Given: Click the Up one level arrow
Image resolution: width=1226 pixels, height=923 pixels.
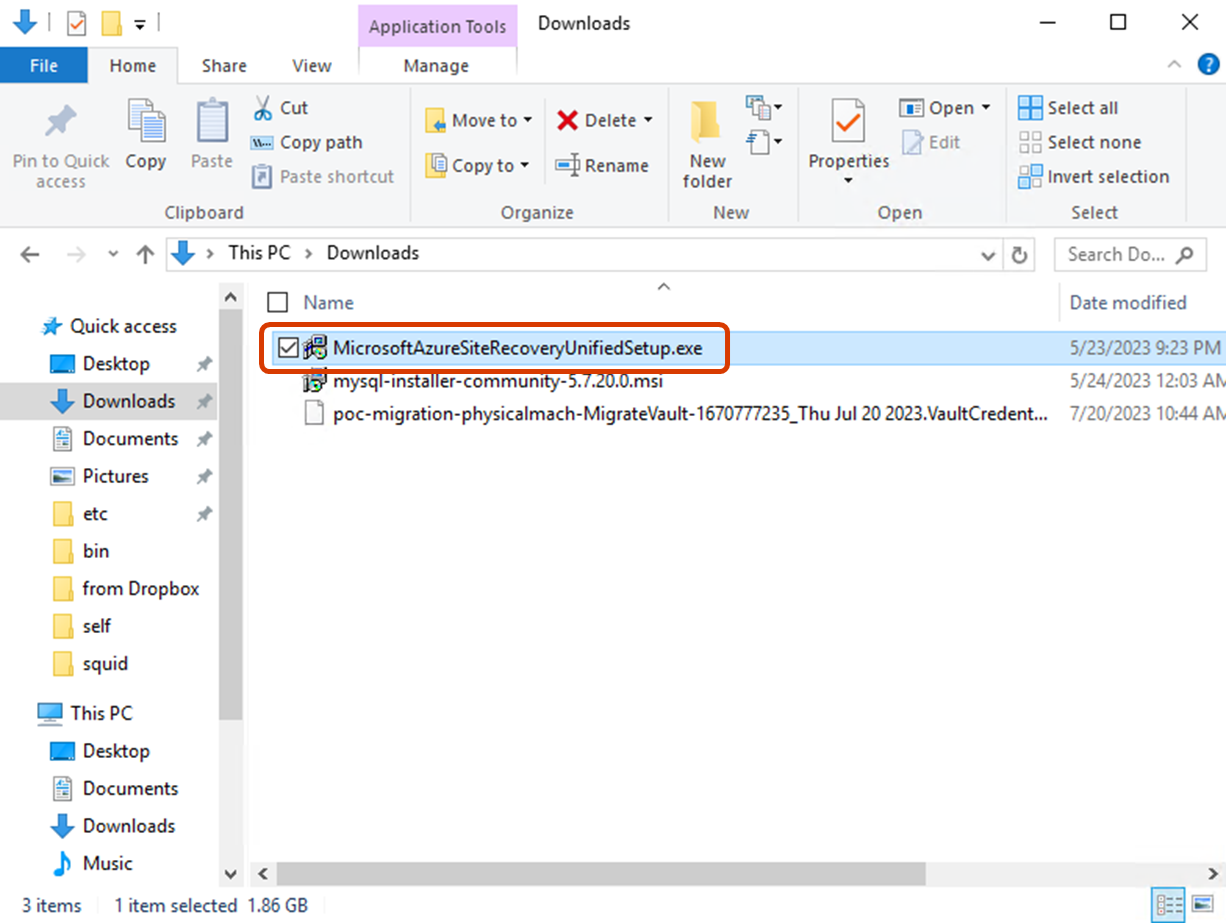Looking at the screenshot, I should click(x=145, y=254).
